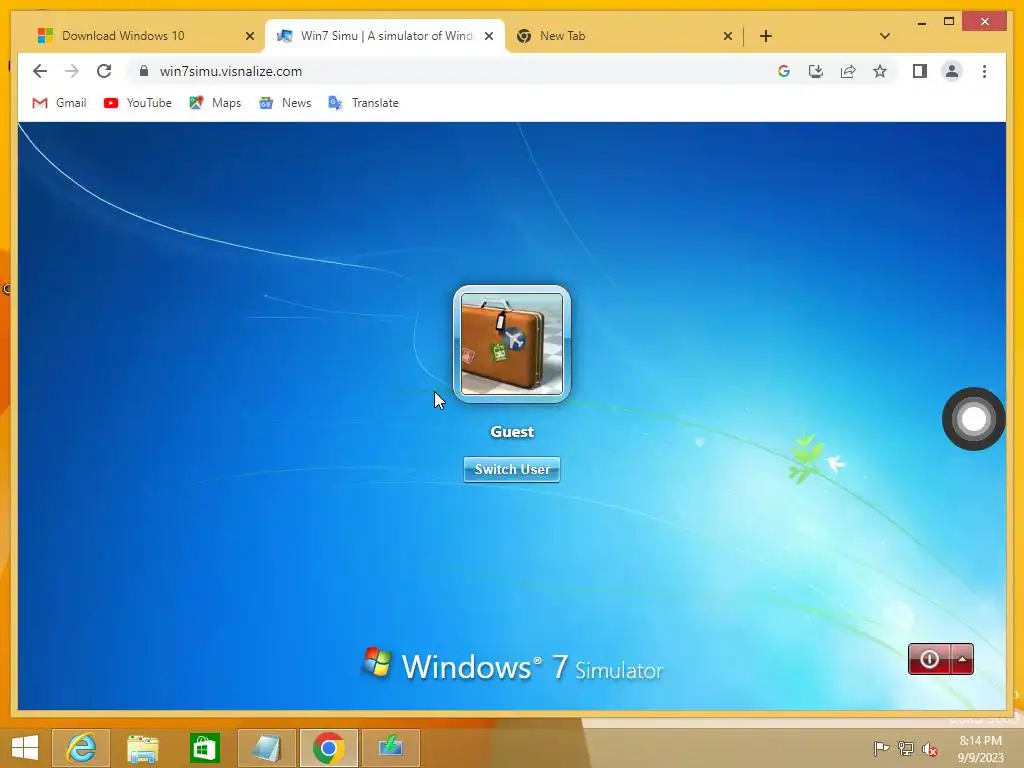
Task: Open the tab search dropdown chevron
Action: pyautogui.click(x=885, y=36)
